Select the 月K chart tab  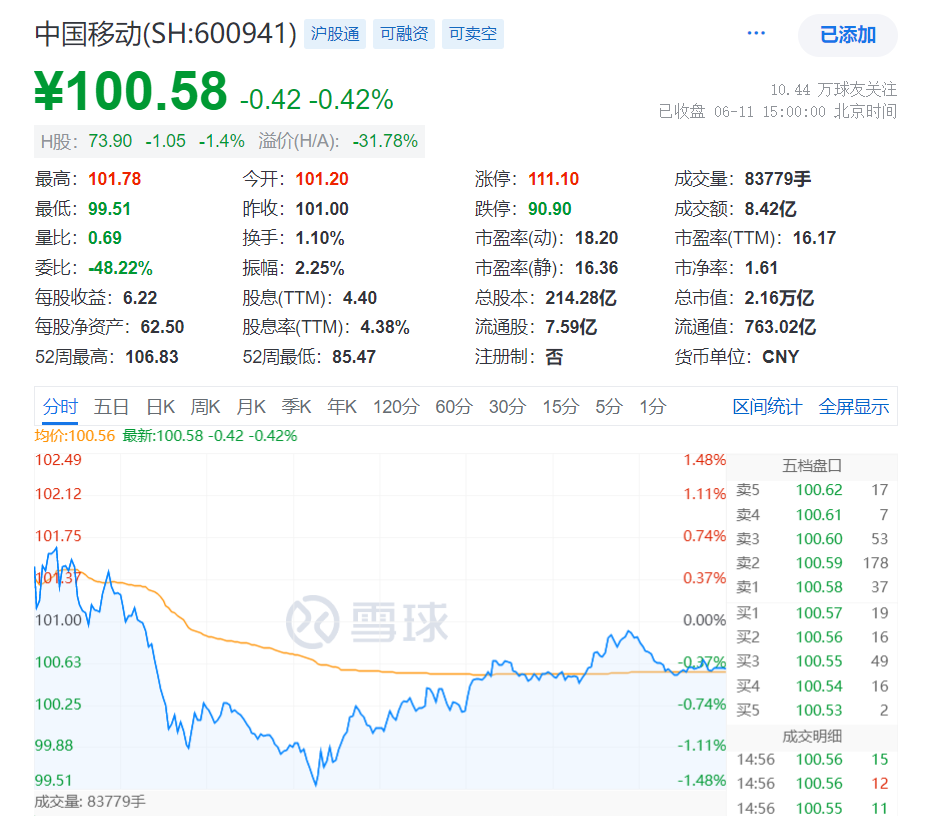251,407
